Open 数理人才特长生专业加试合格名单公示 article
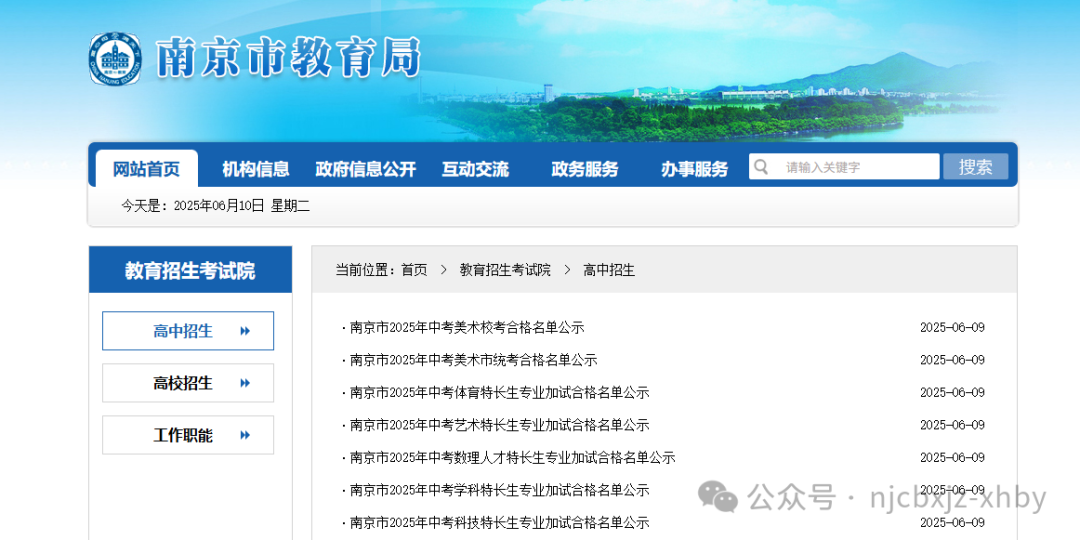Screen dimensions: 1080x540 coord(512,457)
